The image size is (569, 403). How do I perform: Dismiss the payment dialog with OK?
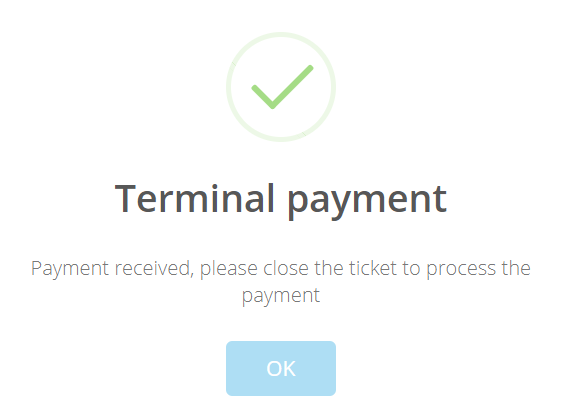click(x=281, y=368)
